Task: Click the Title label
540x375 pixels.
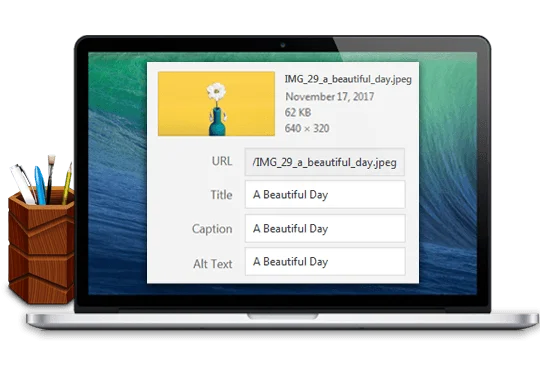Action: (x=221, y=195)
